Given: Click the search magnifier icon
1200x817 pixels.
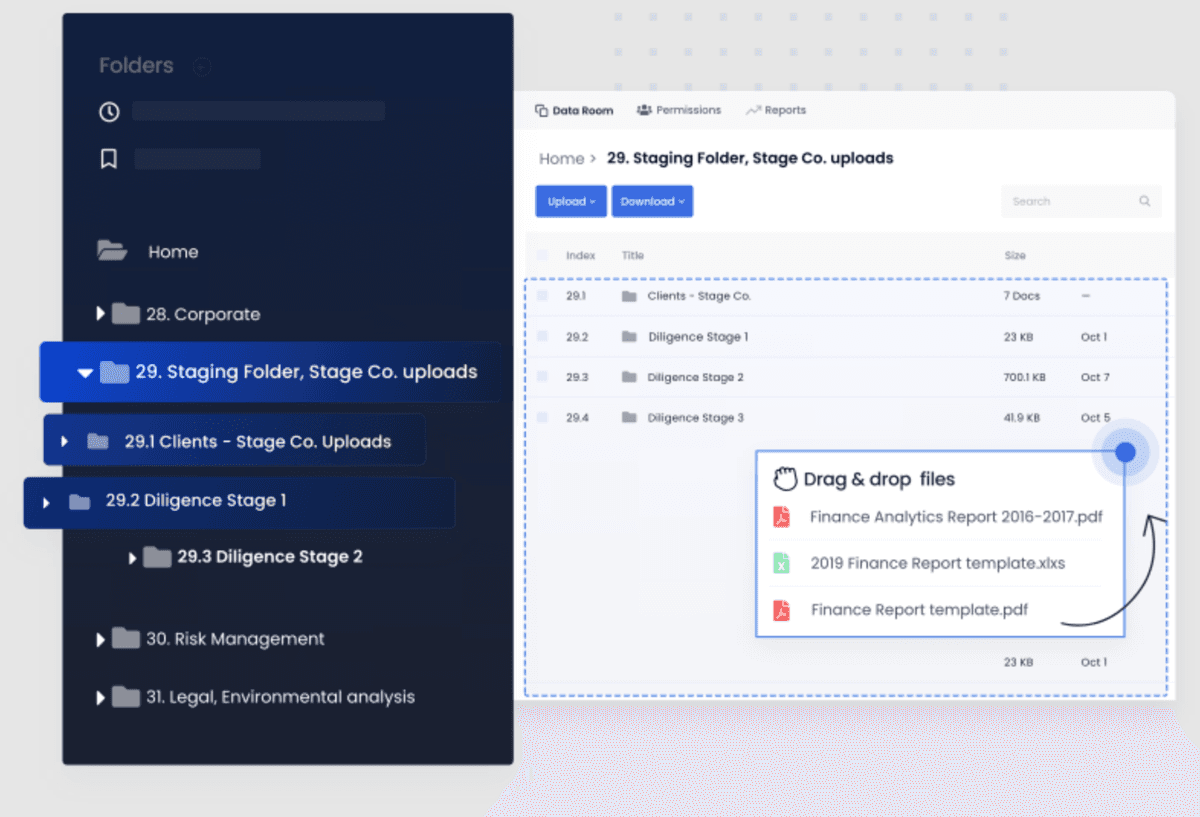Looking at the screenshot, I should coord(1144,201).
